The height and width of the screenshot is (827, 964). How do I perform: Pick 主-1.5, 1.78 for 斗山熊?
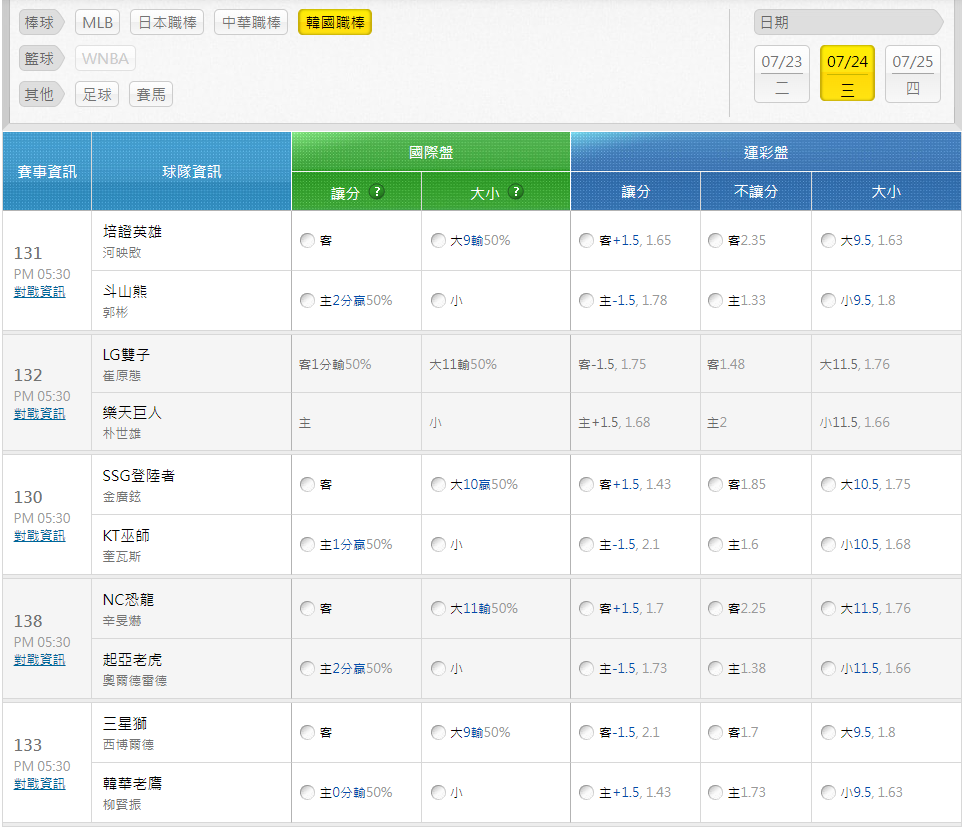(x=587, y=301)
